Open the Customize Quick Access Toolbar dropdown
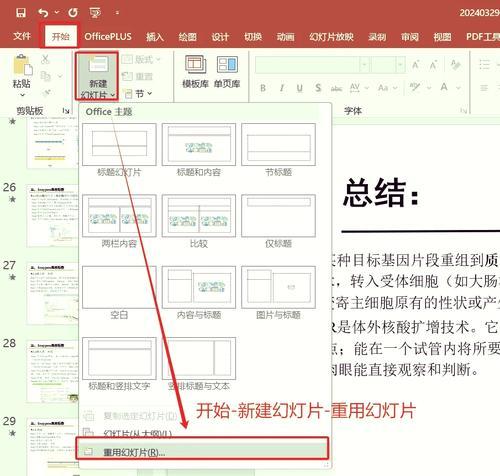Image resolution: width=500 pixels, height=476 pixels. (x=117, y=13)
